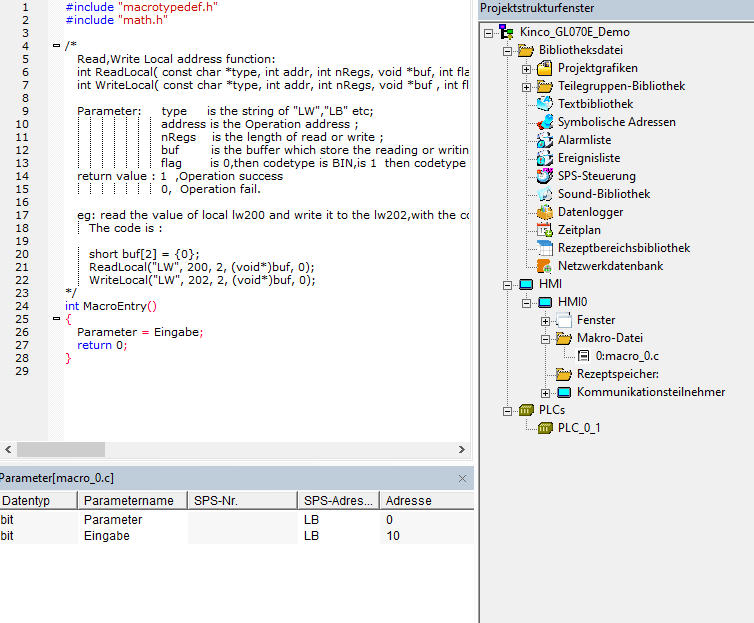Fold the MacroEntry function body at line 25

coord(56,318)
